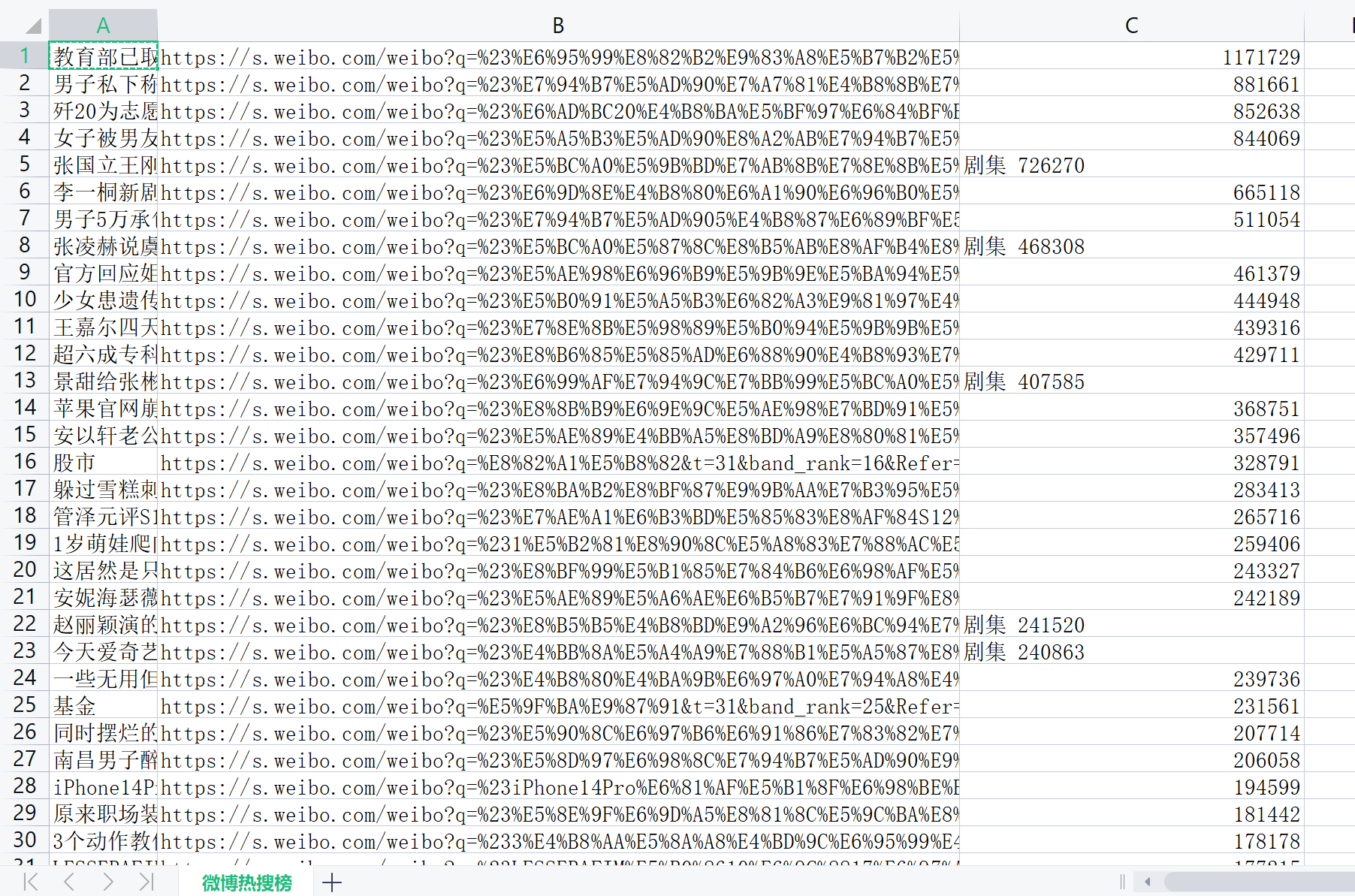Click cell with value 844069
Image resolution: width=1355 pixels, height=896 pixels.
[x=1131, y=137]
